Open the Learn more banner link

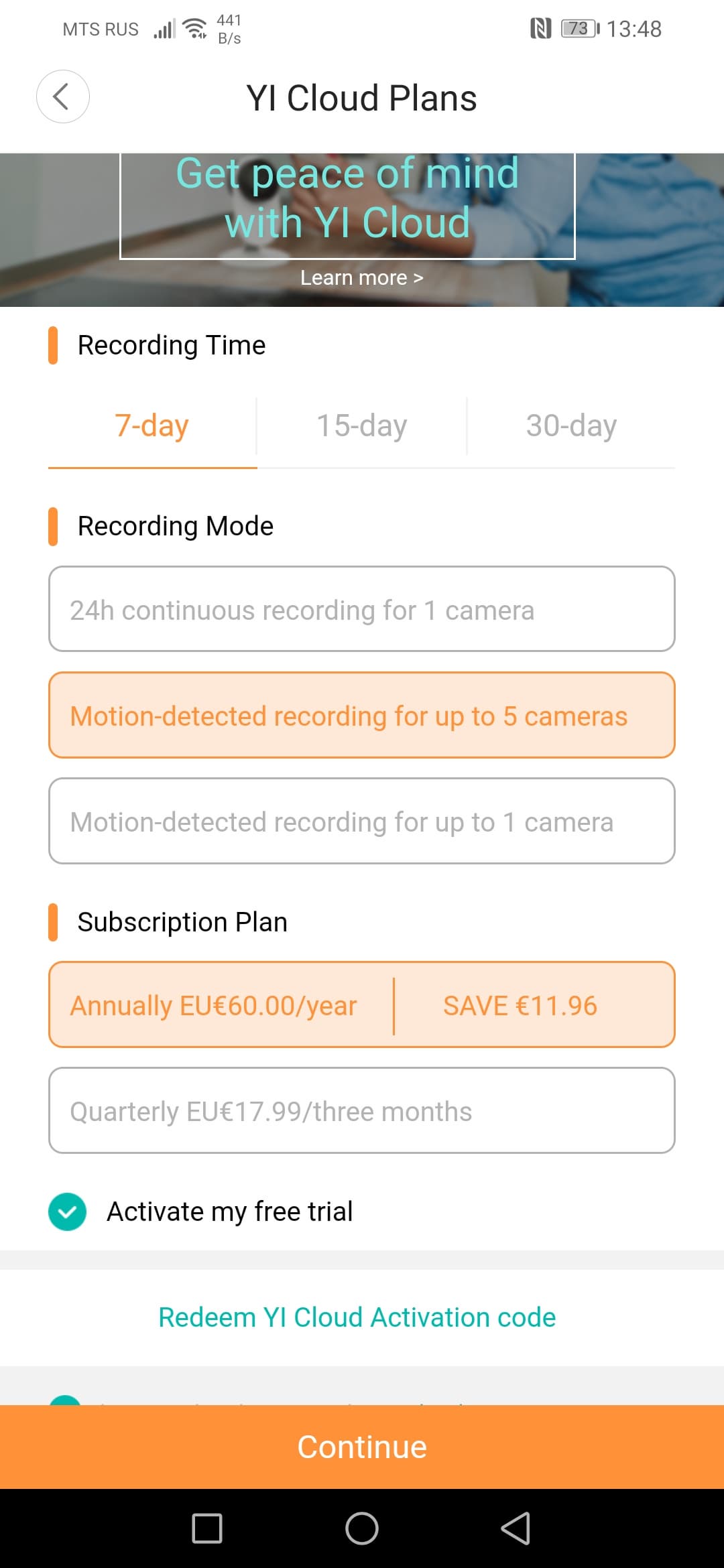pos(361,277)
